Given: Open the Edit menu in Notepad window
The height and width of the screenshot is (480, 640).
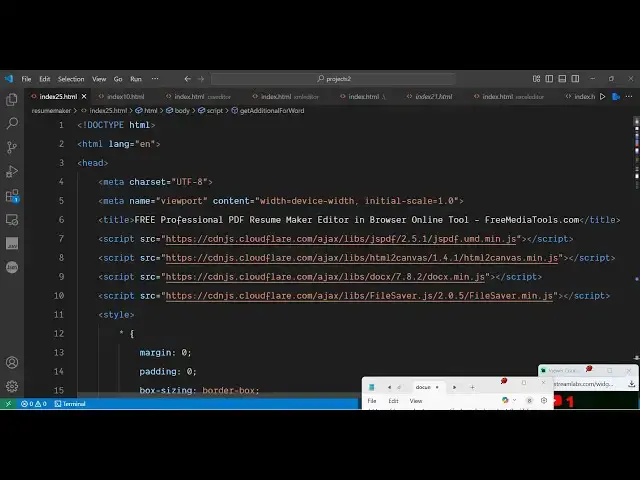Looking at the screenshot, I should click(x=393, y=401).
